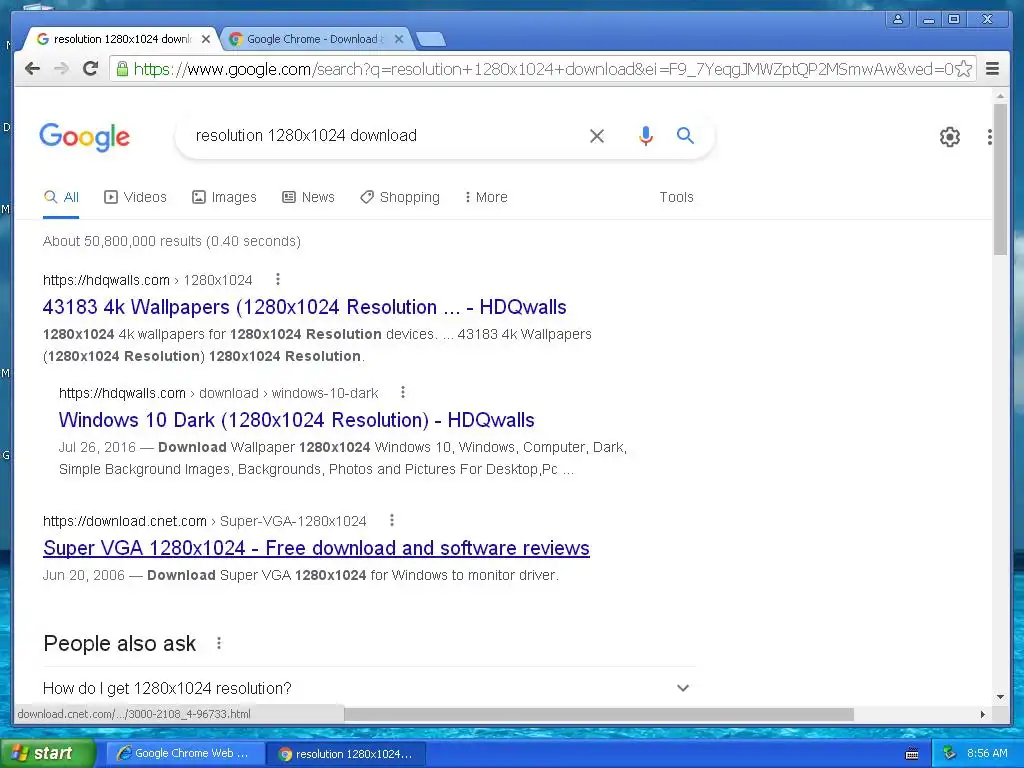This screenshot has width=1024, height=768.
Task: Go back to the previous page
Action: coord(32,69)
